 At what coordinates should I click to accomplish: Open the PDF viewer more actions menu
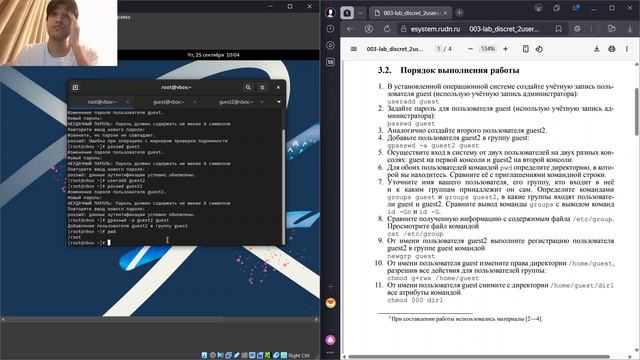(x=627, y=49)
